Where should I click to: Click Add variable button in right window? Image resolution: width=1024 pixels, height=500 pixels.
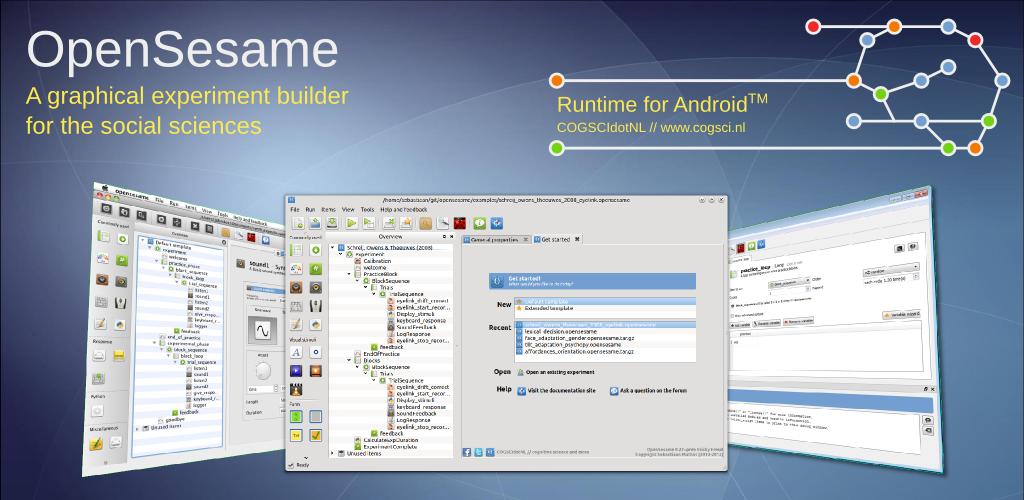pos(740,325)
